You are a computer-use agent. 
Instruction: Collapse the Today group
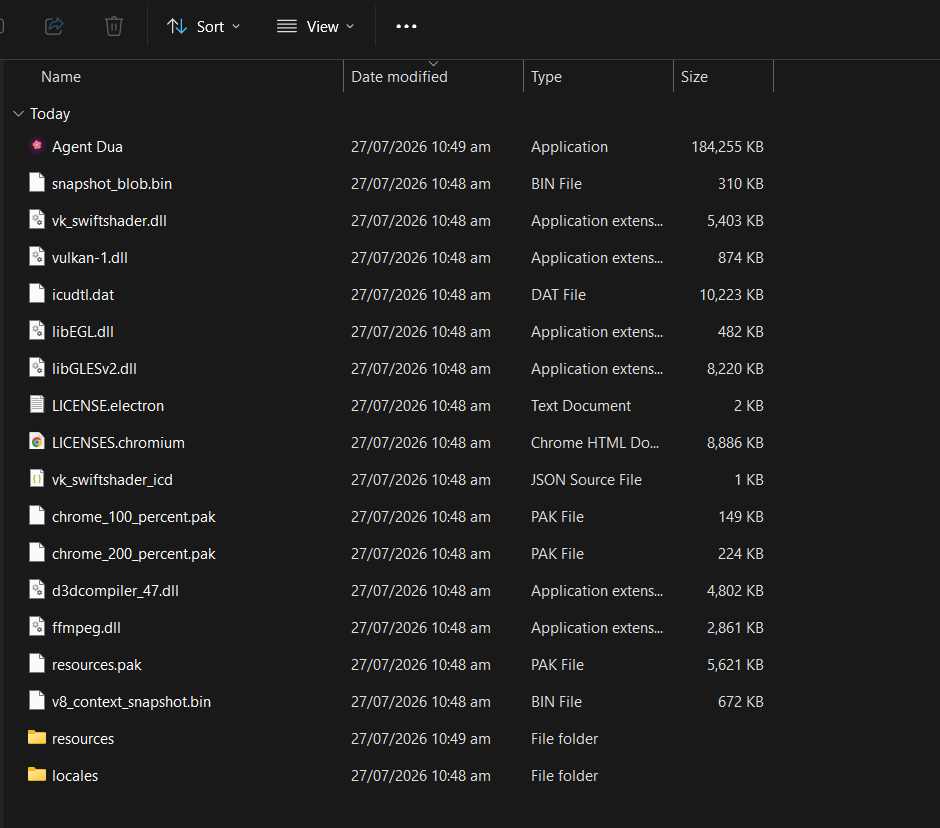[x=19, y=114]
